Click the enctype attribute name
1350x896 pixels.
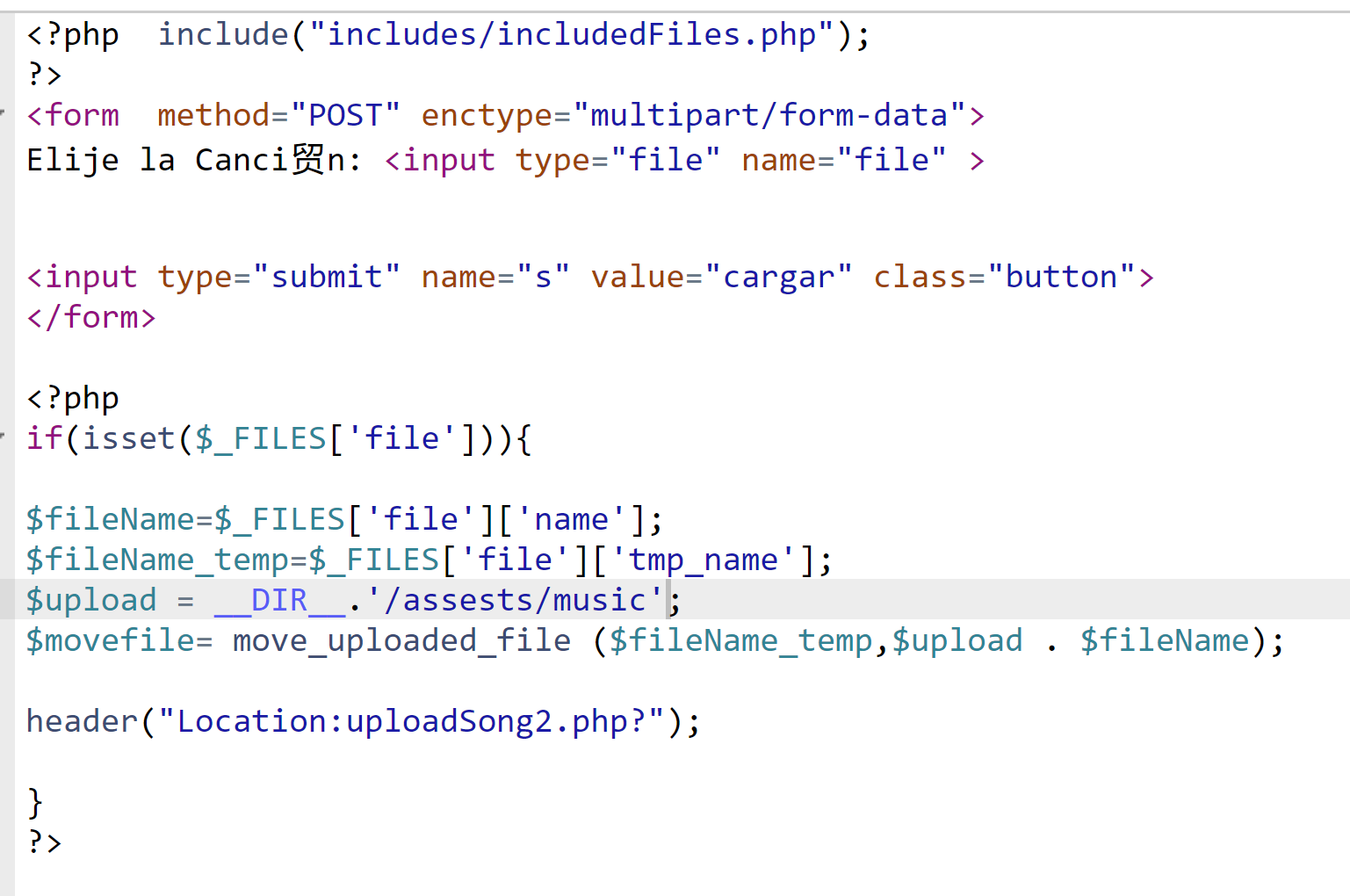point(487,115)
